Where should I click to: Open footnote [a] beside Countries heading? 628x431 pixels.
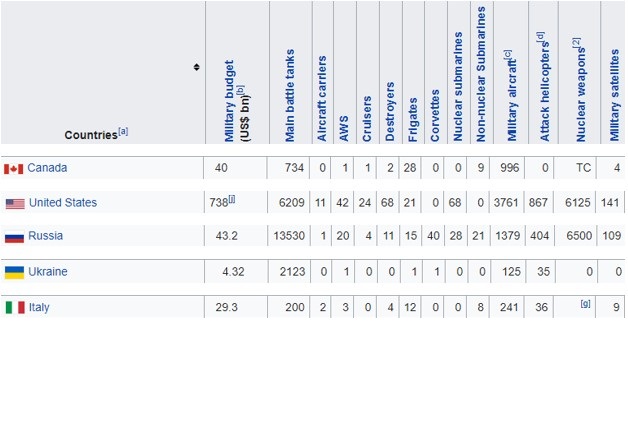click(123, 131)
